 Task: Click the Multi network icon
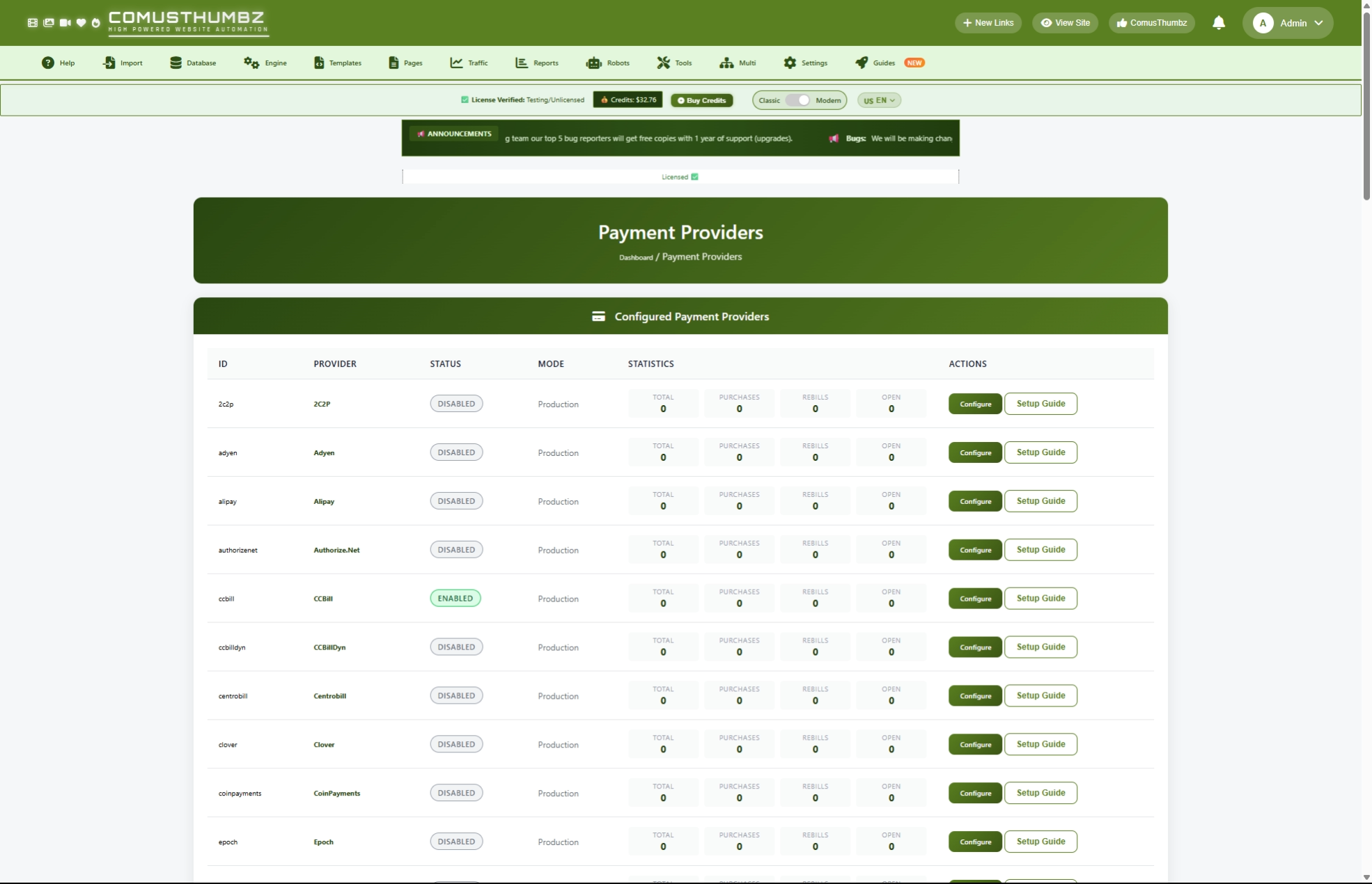726,63
